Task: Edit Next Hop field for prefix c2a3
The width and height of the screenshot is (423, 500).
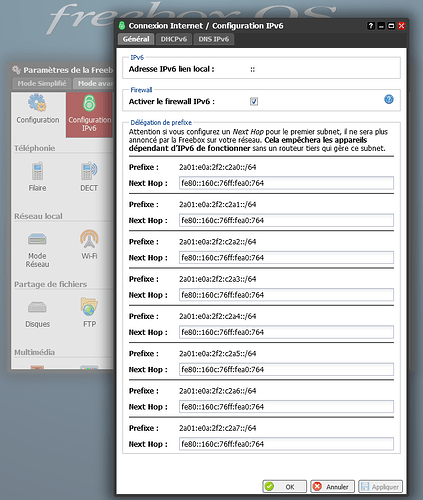Action: point(286,295)
